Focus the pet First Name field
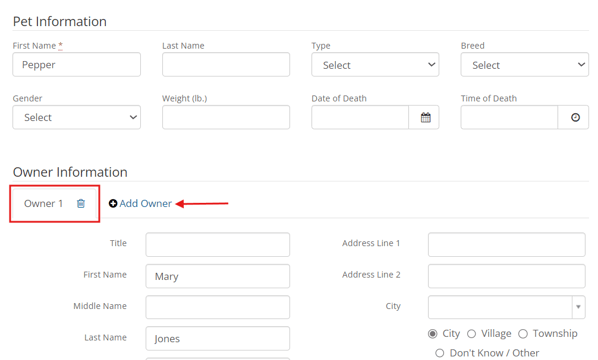Viewport: 598px width, 360px height. (x=77, y=65)
